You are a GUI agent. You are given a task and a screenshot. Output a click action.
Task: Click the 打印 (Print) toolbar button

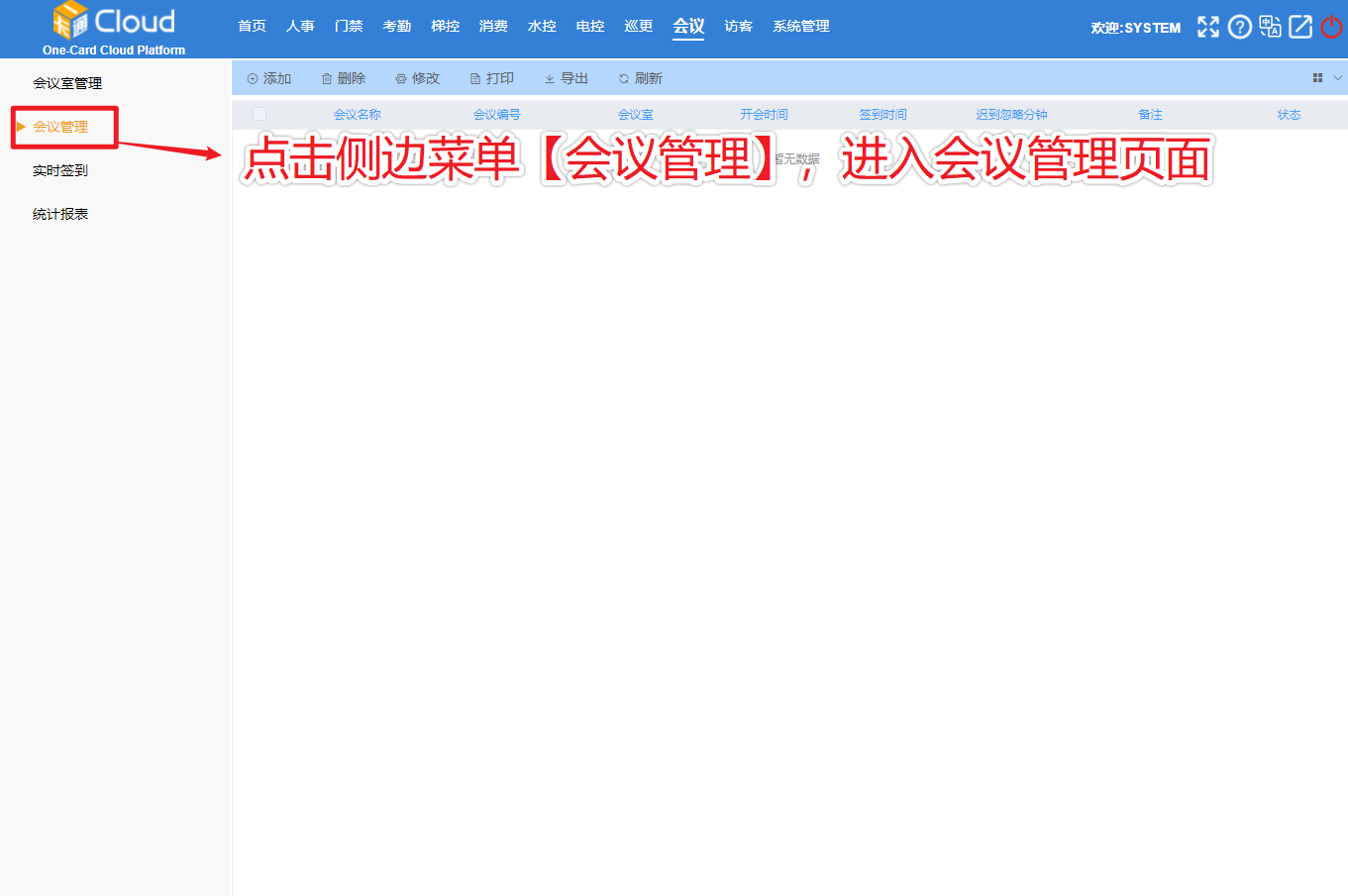point(491,78)
